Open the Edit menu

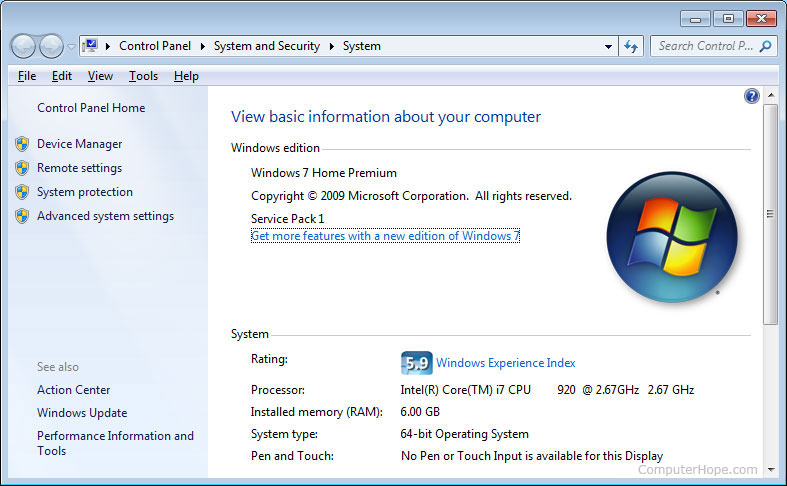pyautogui.click(x=62, y=76)
